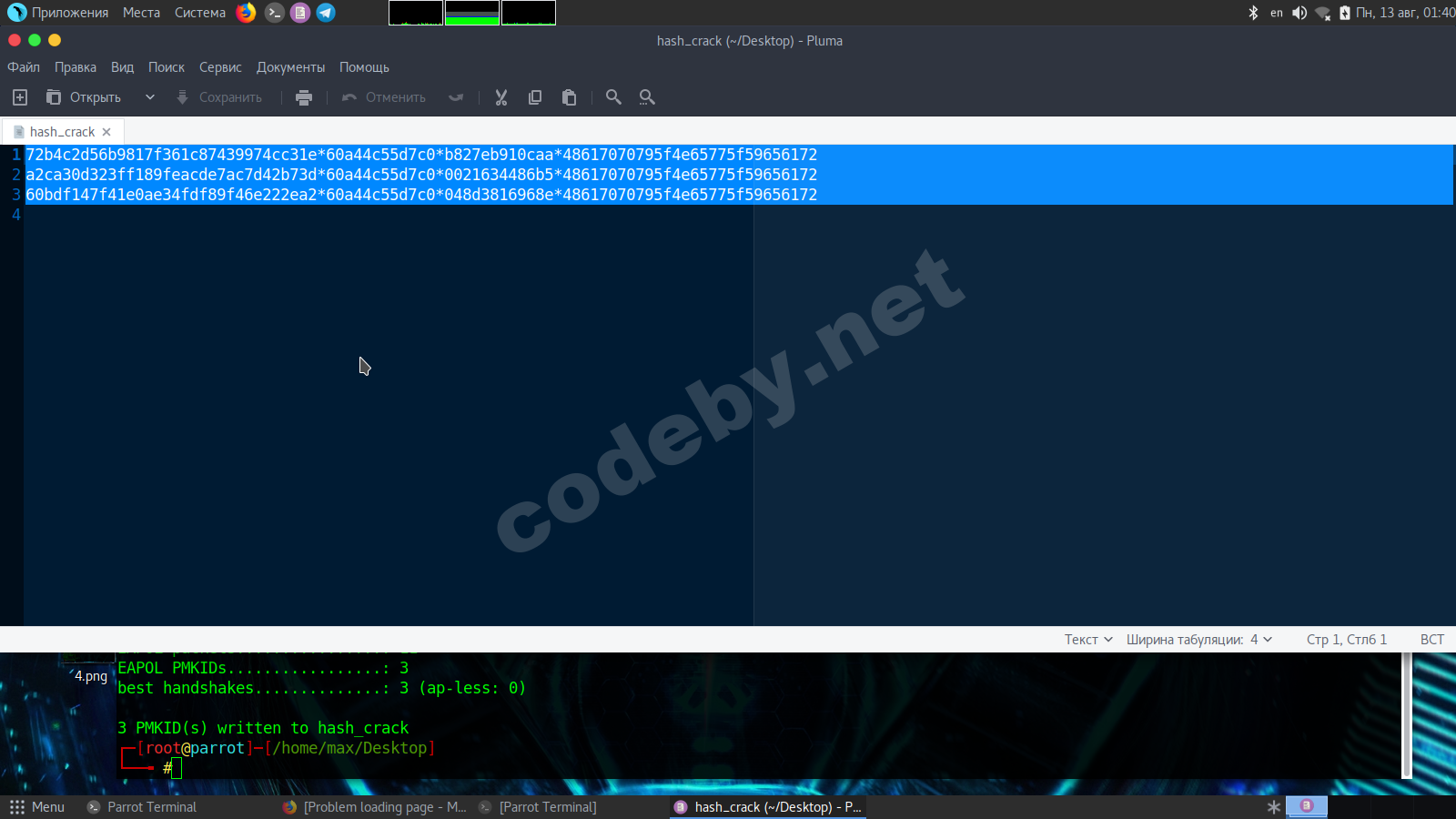
Task: Launch Telegram from top panel
Action: [326, 13]
